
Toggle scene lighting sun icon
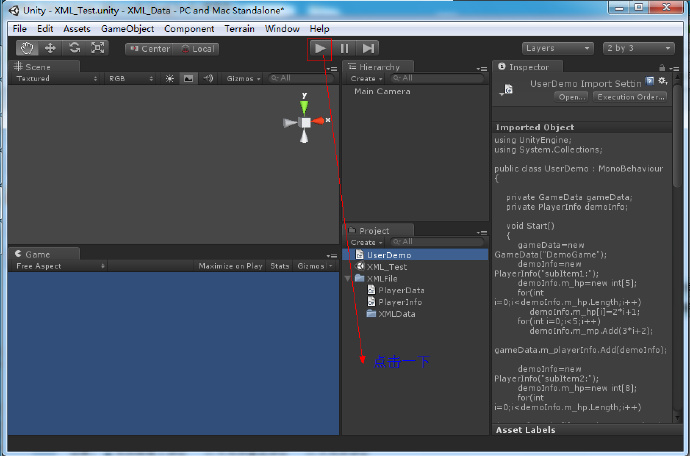[169, 78]
